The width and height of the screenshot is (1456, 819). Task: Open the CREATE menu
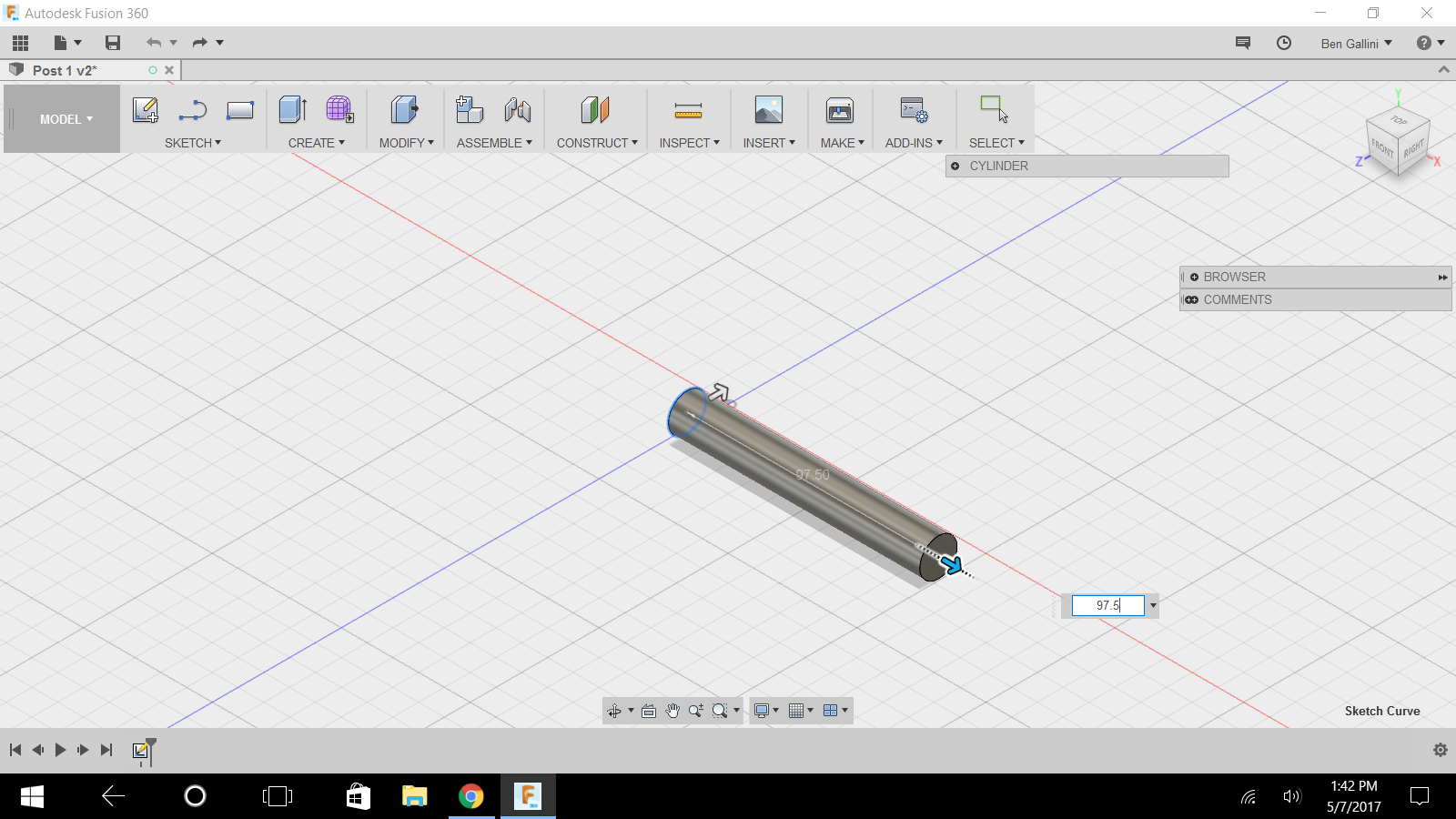coord(317,143)
